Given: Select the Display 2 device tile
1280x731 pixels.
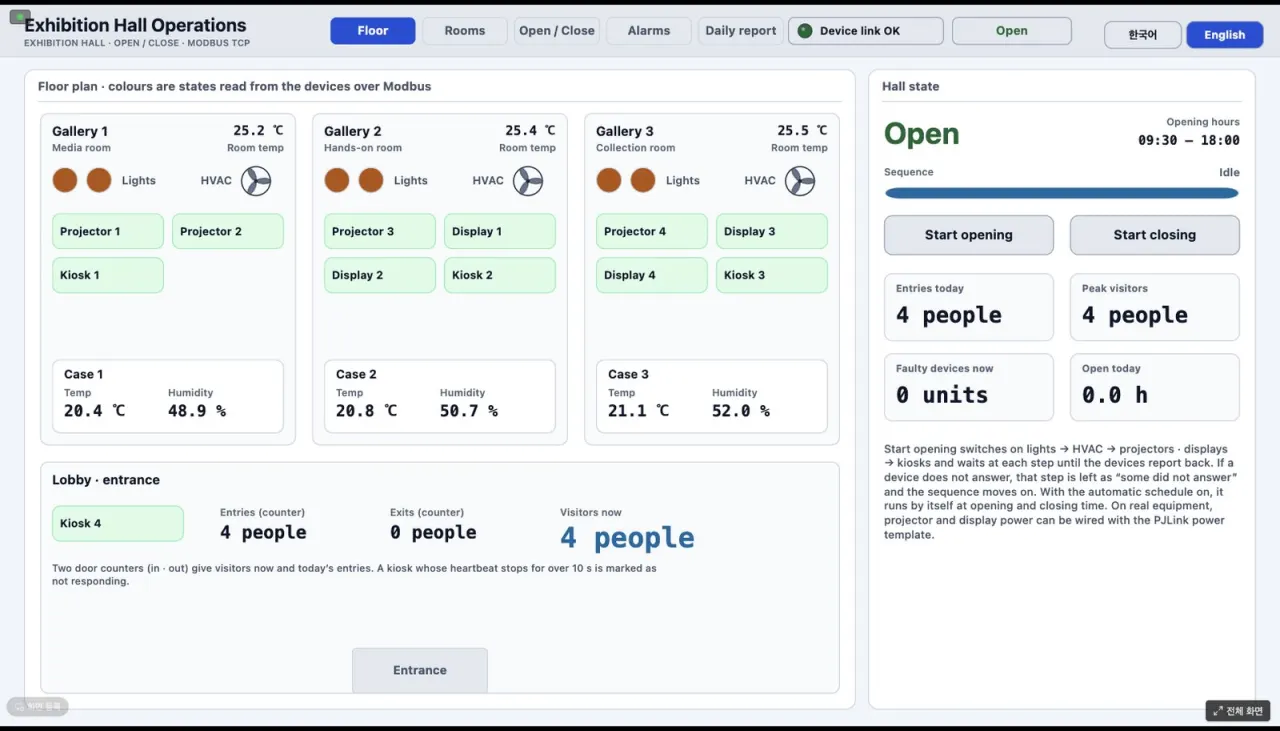Looking at the screenshot, I should coord(380,275).
